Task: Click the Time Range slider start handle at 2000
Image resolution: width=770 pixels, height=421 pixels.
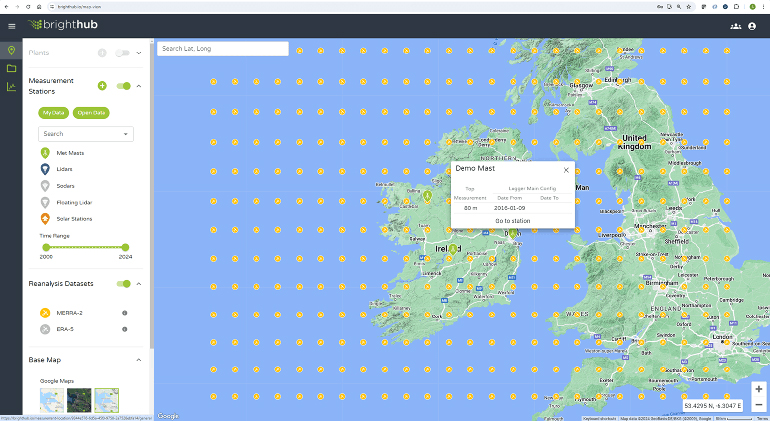Action: 46,247
